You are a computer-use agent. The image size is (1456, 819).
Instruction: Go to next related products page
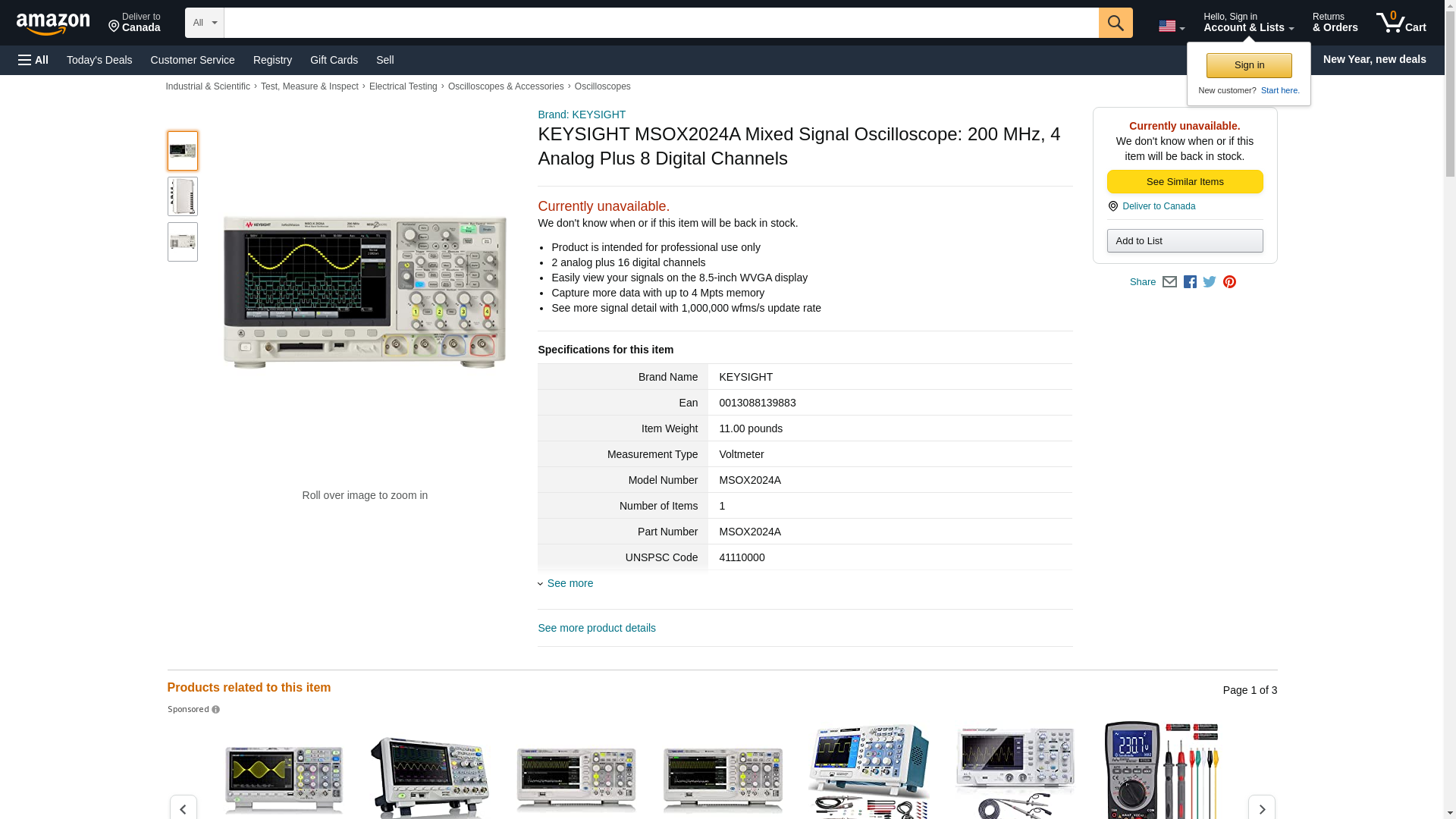pos(1261,808)
